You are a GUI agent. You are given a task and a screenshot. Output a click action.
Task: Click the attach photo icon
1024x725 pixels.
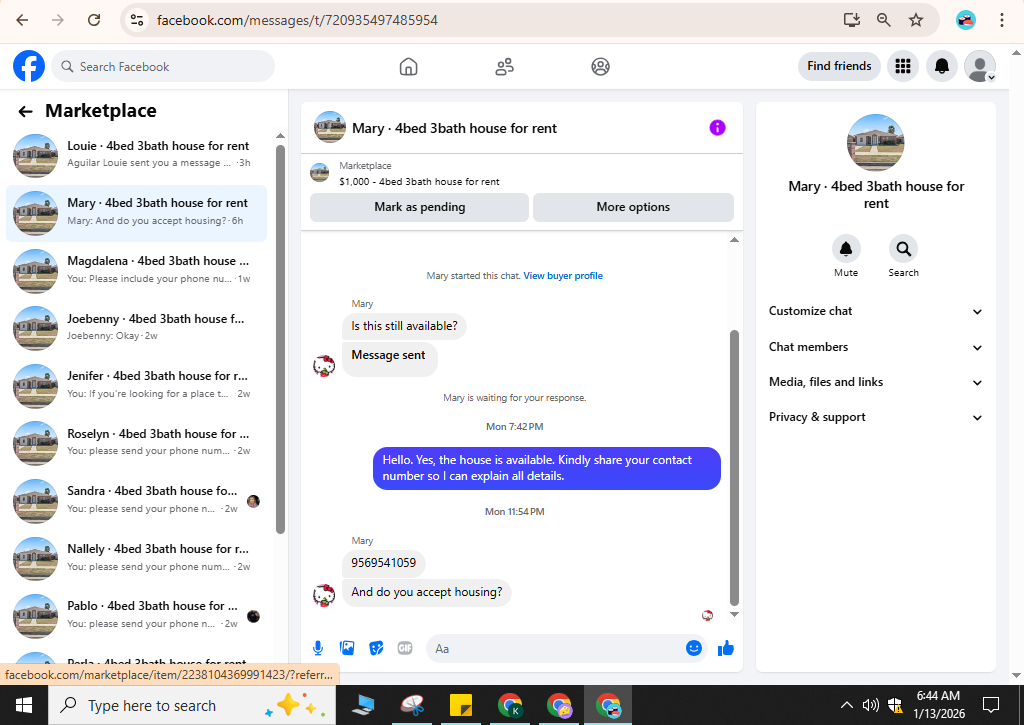click(x=347, y=648)
